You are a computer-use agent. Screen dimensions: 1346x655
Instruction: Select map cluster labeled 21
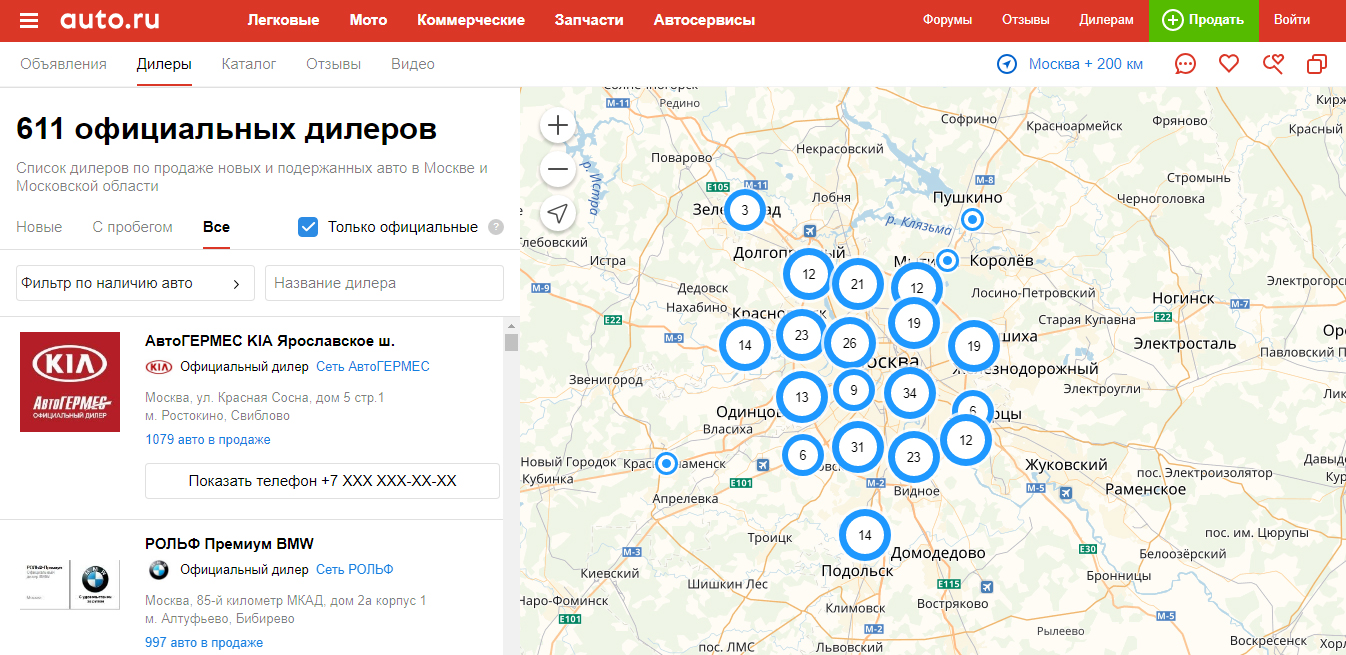(x=857, y=284)
